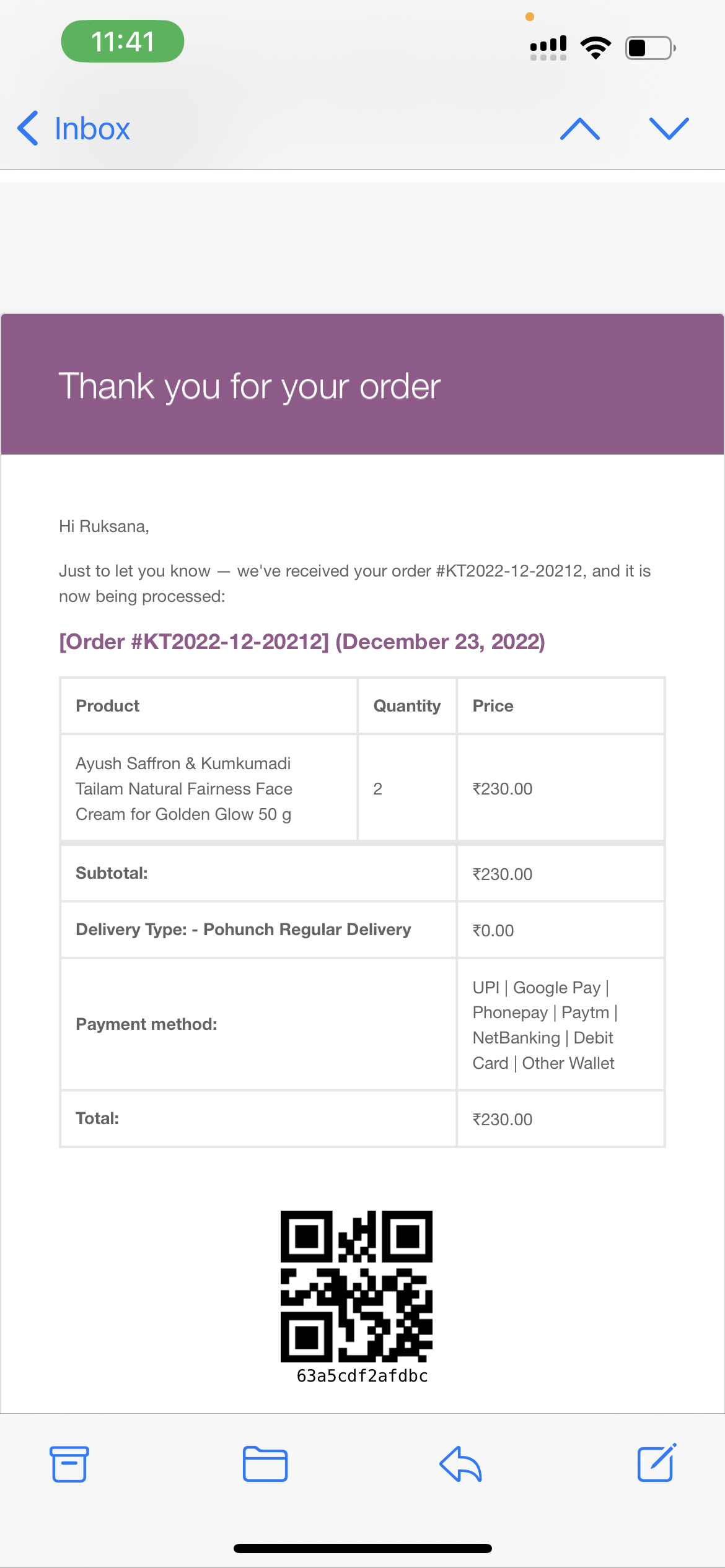Tap the battery indicator icon

click(650, 48)
